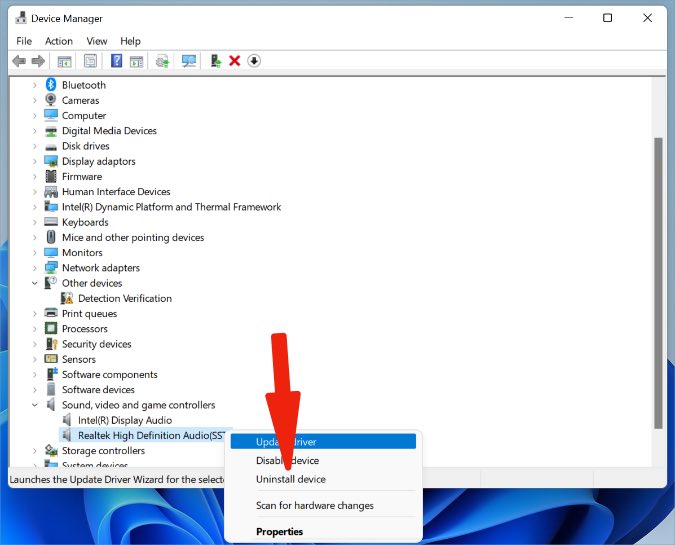Image resolution: width=675 pixels, height=545 pixels.
Task: Click the Display adaptors icon
Action: (51, 161)
